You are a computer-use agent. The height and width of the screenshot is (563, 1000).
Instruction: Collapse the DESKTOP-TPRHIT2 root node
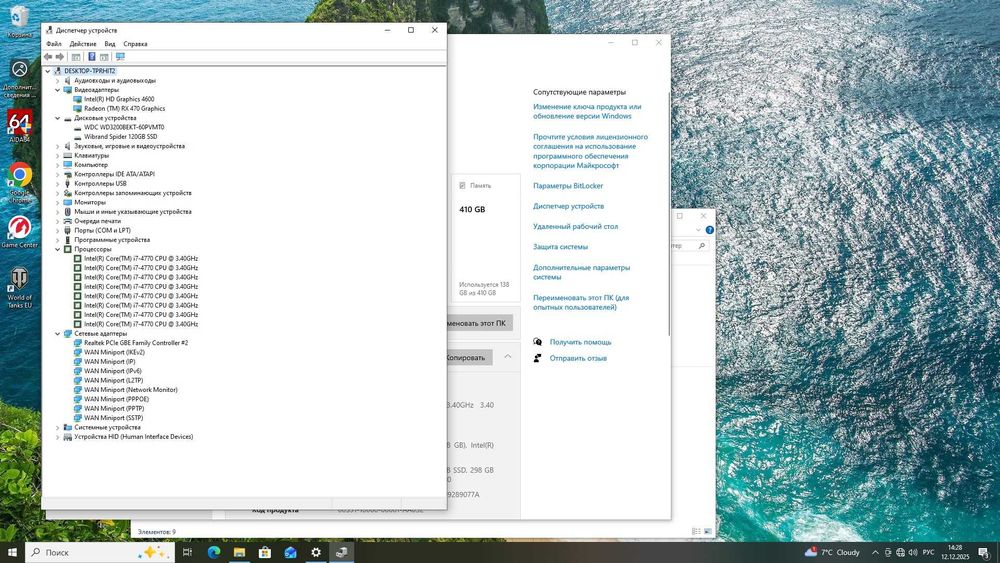pyautogui.click(x=48, y=71)
